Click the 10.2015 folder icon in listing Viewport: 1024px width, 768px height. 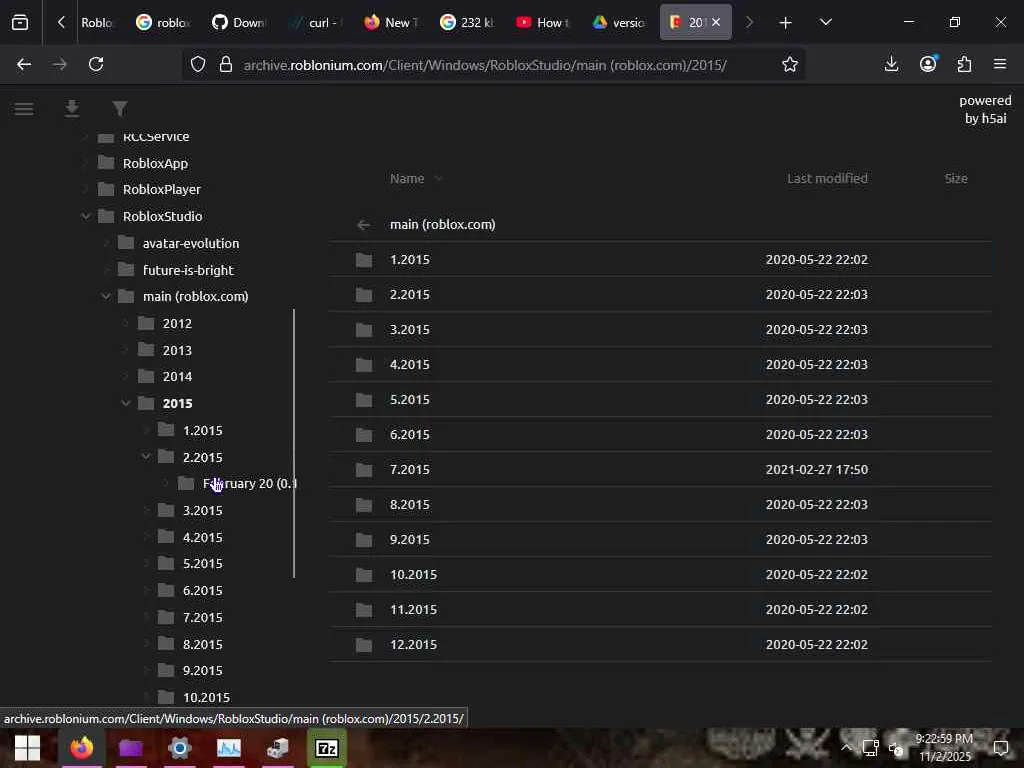click(364, 575)
